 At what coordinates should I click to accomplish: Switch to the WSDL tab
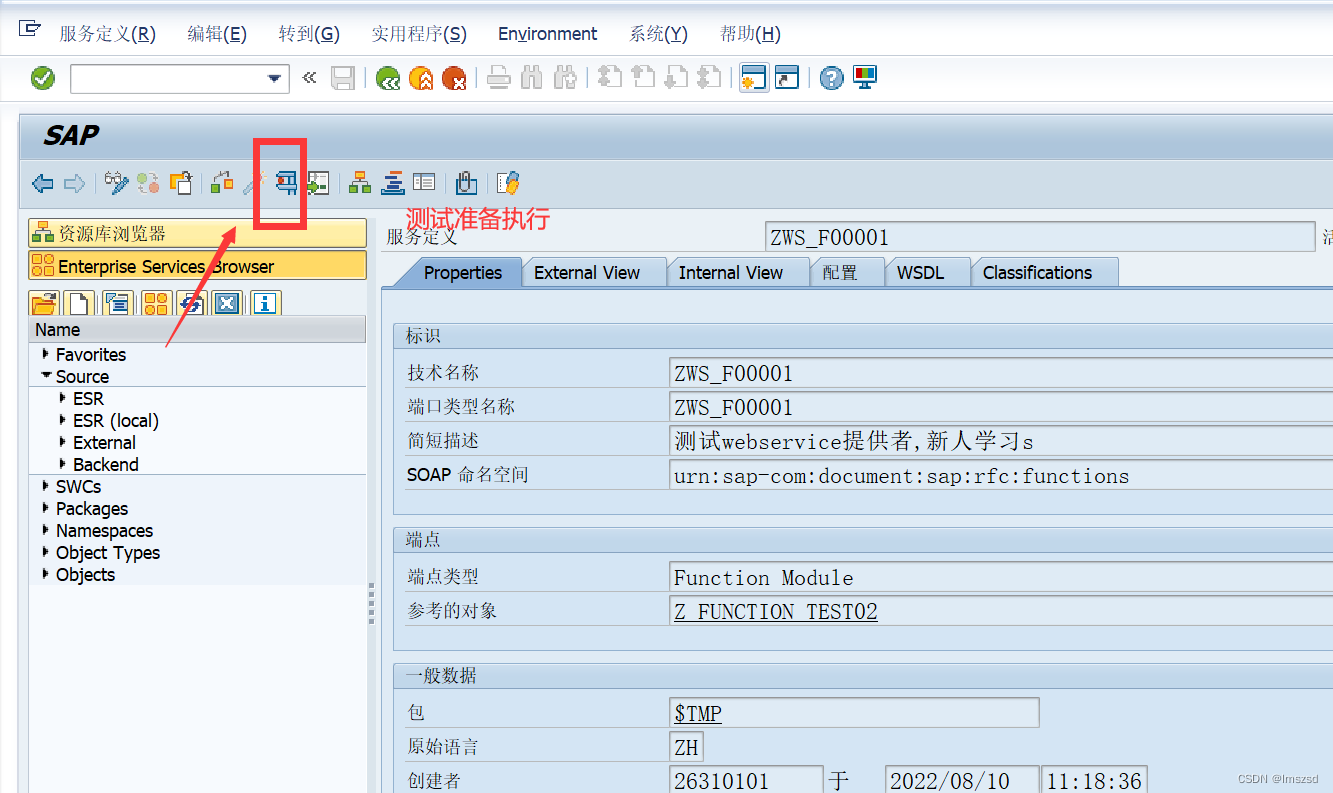(927, 273)
